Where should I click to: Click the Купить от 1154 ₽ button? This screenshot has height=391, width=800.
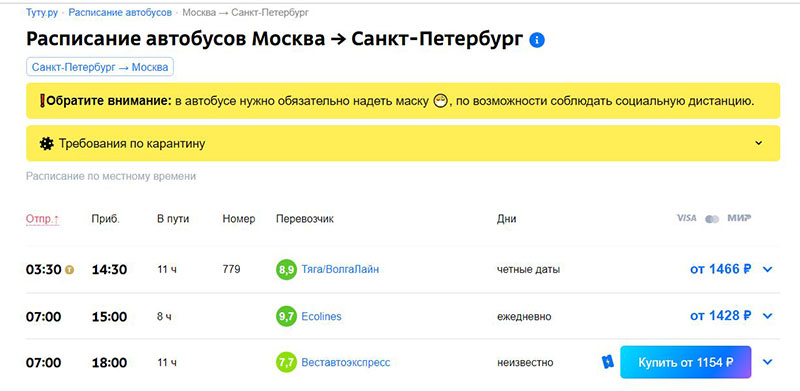coord(686,362)
